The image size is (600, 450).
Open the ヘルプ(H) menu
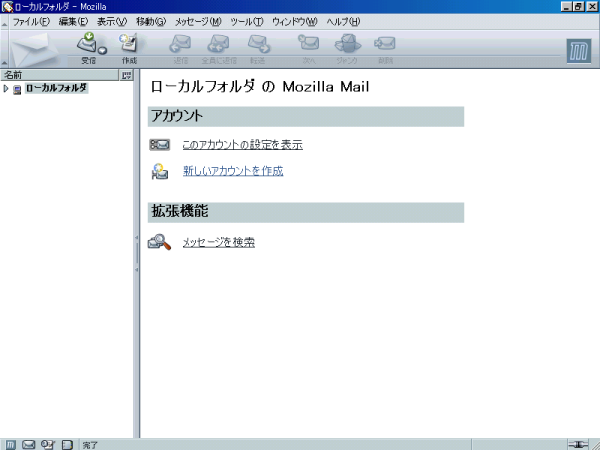click(343, 22)
